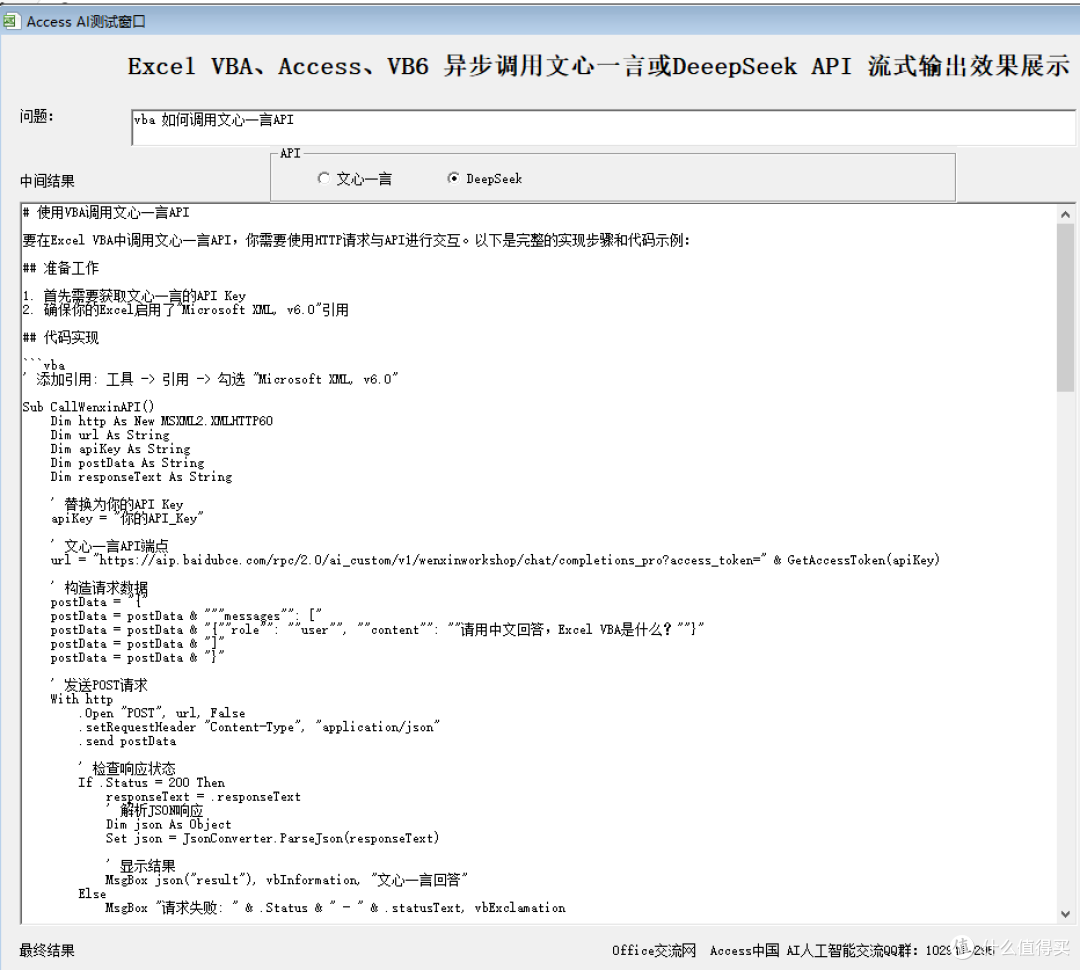Click the 'Access AI测试窗口' window title
1080x970 pixels.
(x=86, y=21)
